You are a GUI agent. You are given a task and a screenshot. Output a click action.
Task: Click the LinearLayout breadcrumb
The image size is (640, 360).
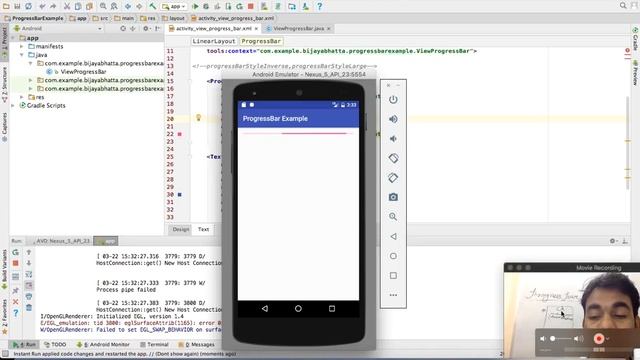214,41
